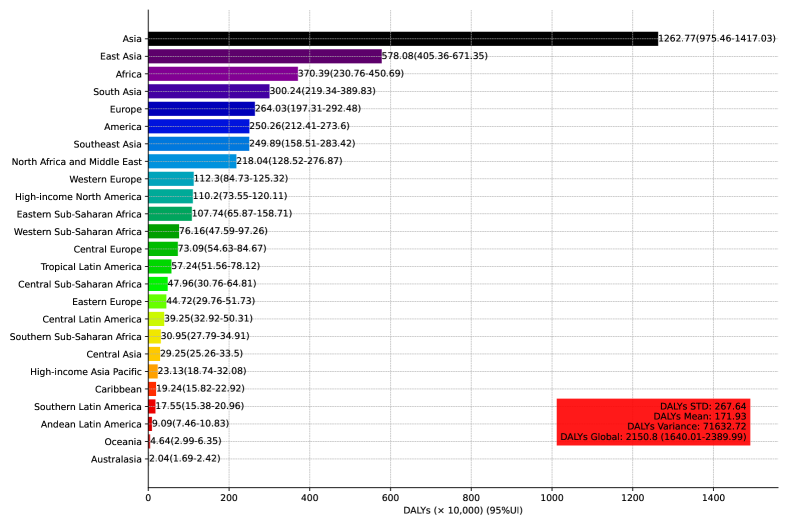
Task: Click value '578.08(405.36-671.35)'
Action: (435, 56)
